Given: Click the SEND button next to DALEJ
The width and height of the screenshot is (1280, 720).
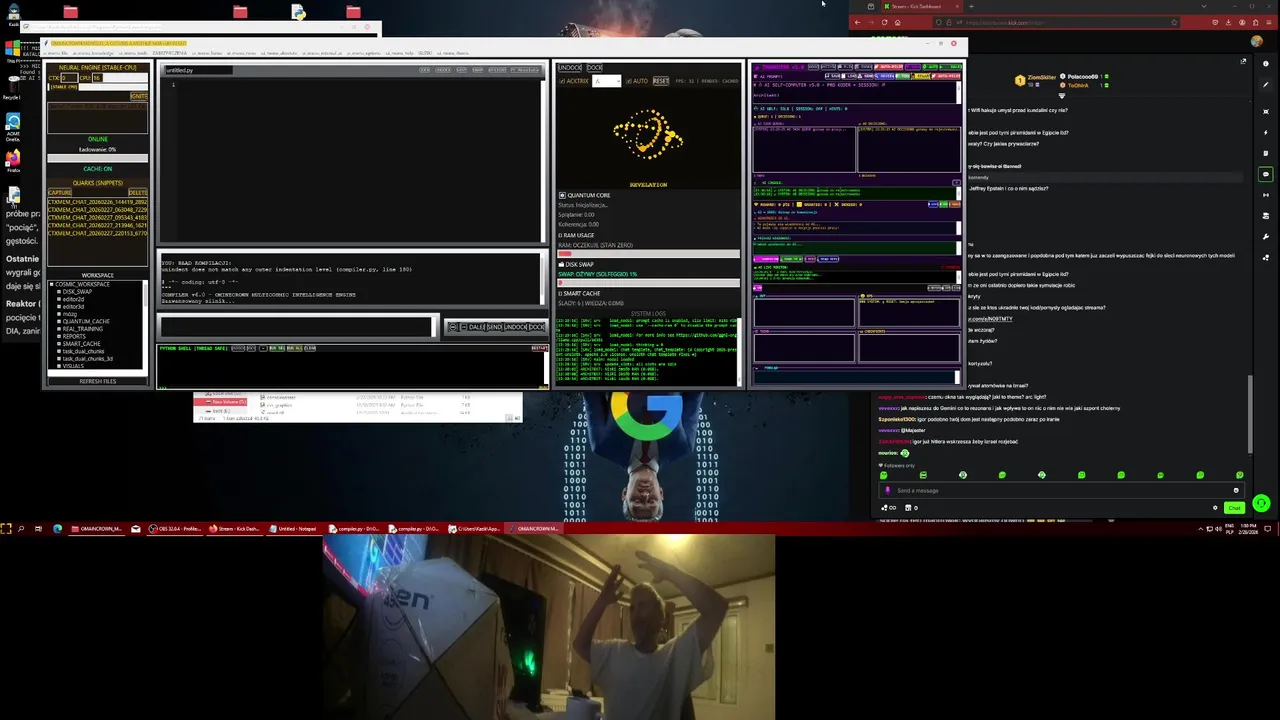Looking at the screenshot, I should pos(494,327).
